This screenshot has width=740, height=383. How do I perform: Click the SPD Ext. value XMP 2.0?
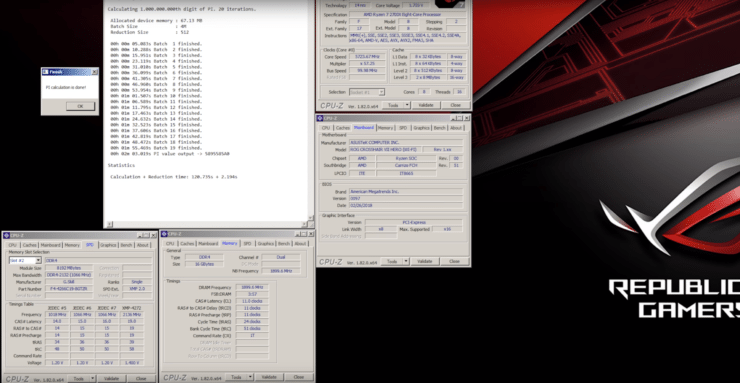click(x=137, y=289)
